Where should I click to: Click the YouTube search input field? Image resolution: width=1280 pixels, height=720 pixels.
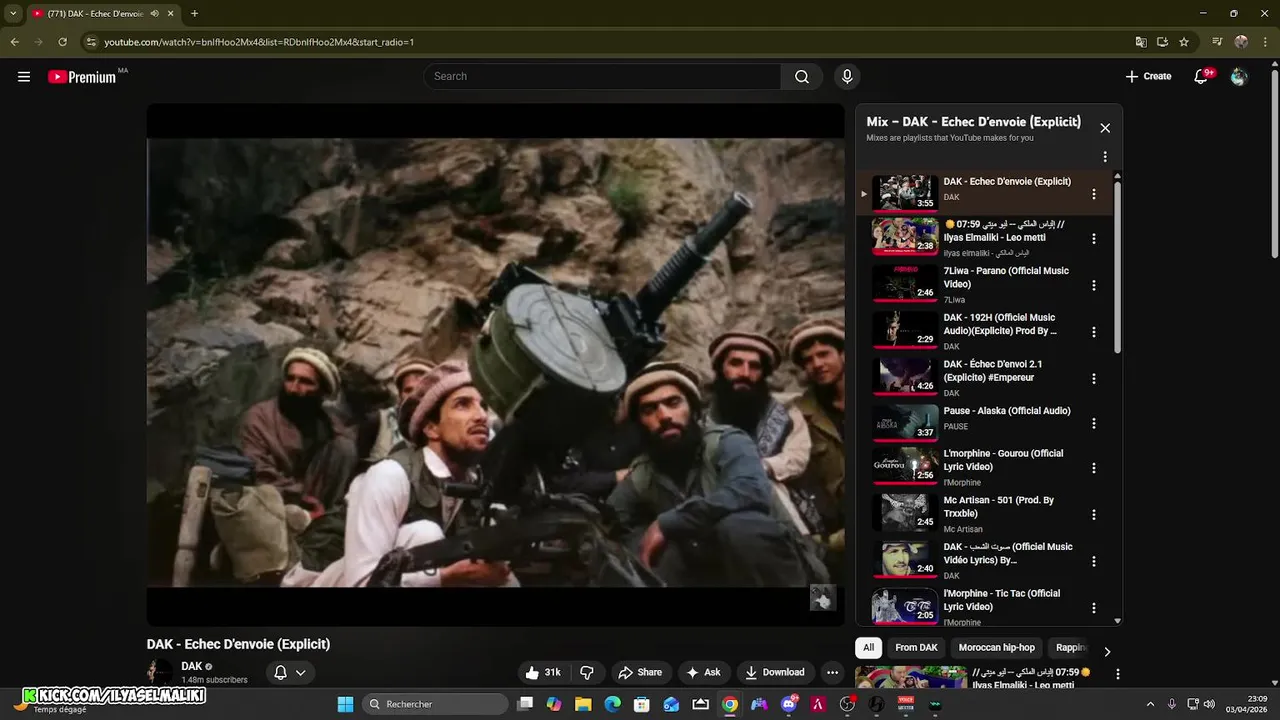tap(603, 76)
